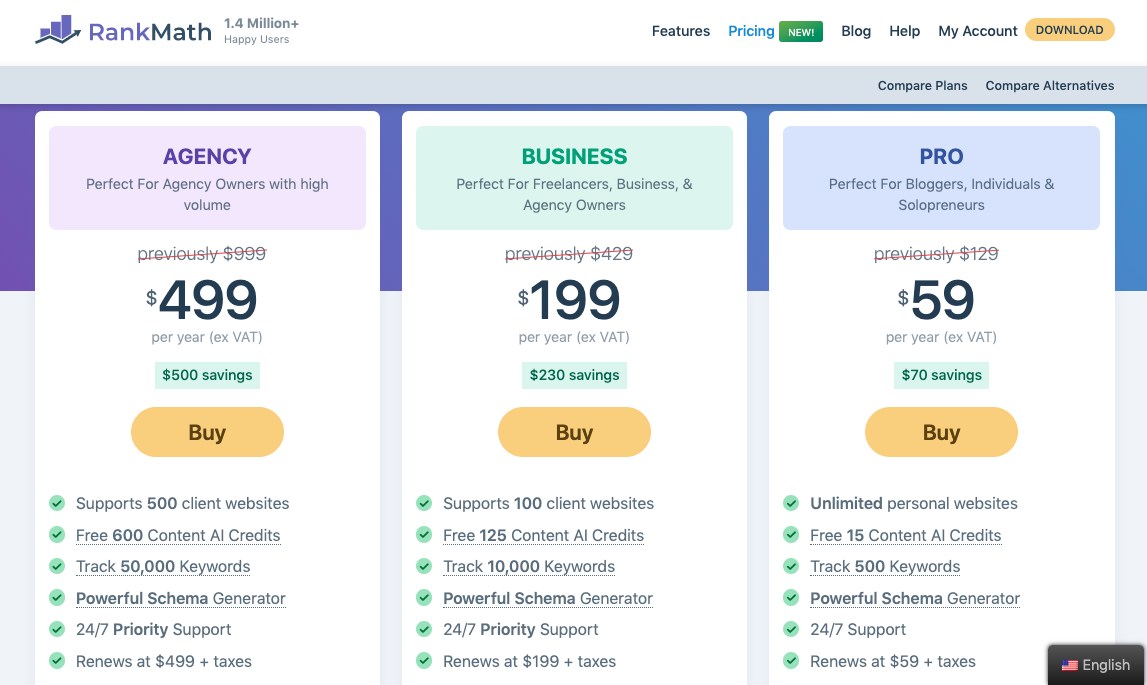The width and height of the screenshot is (1147, 685).
Task: Click checkmark beside Supports 100 client websites
Action: [x=424, y=503]
